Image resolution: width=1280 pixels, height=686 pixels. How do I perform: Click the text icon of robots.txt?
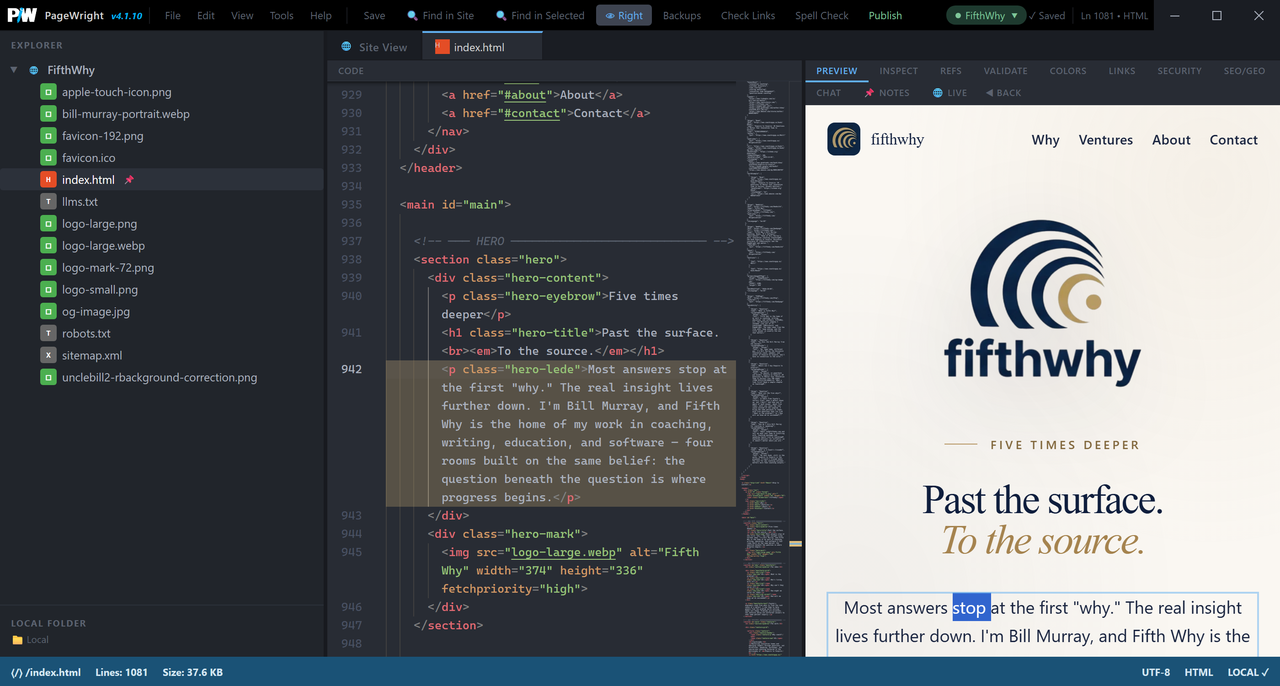(x=48, y=334)
